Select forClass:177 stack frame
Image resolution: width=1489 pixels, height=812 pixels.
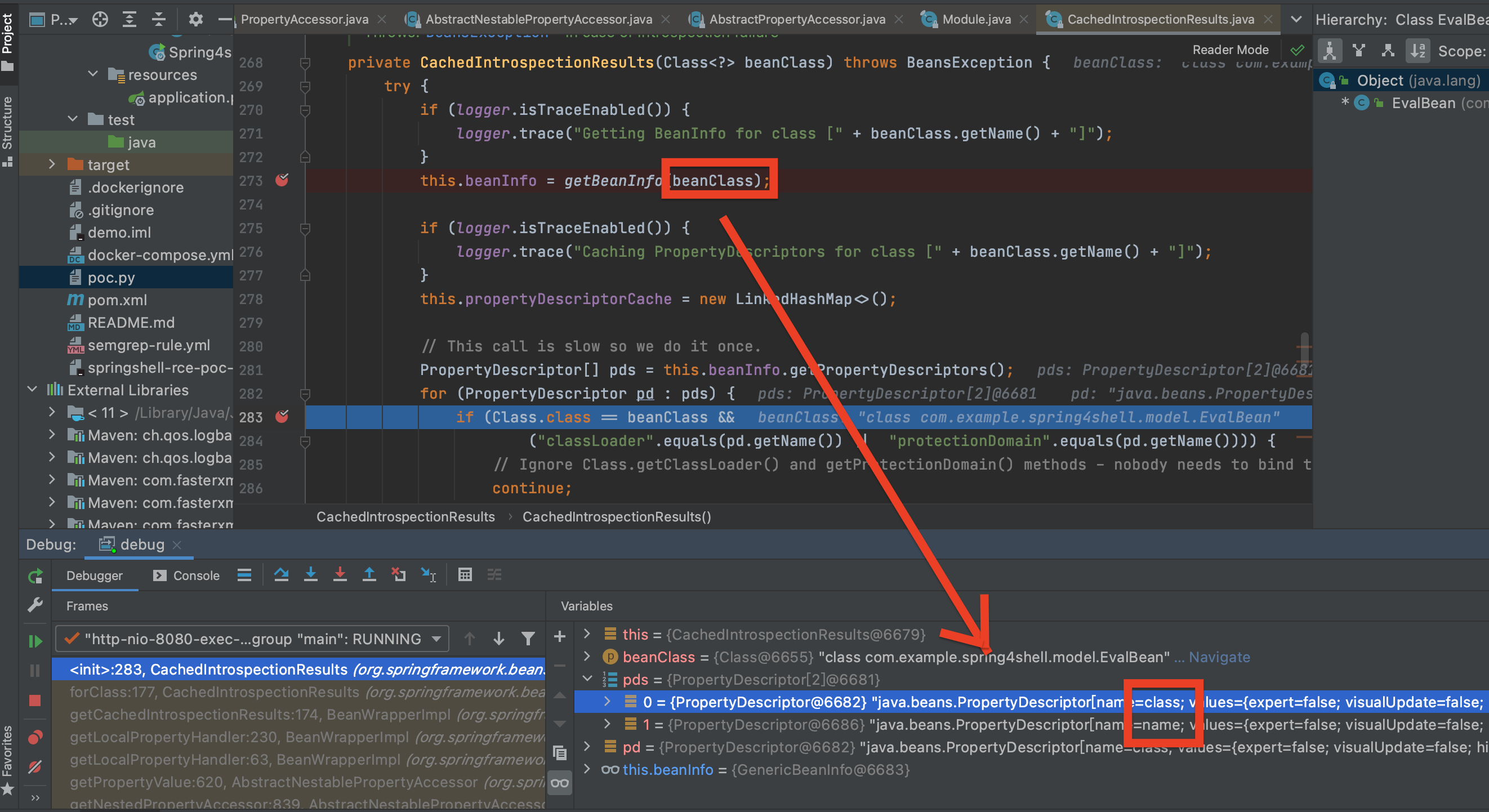pyautogui.click(x=299, y=692)
